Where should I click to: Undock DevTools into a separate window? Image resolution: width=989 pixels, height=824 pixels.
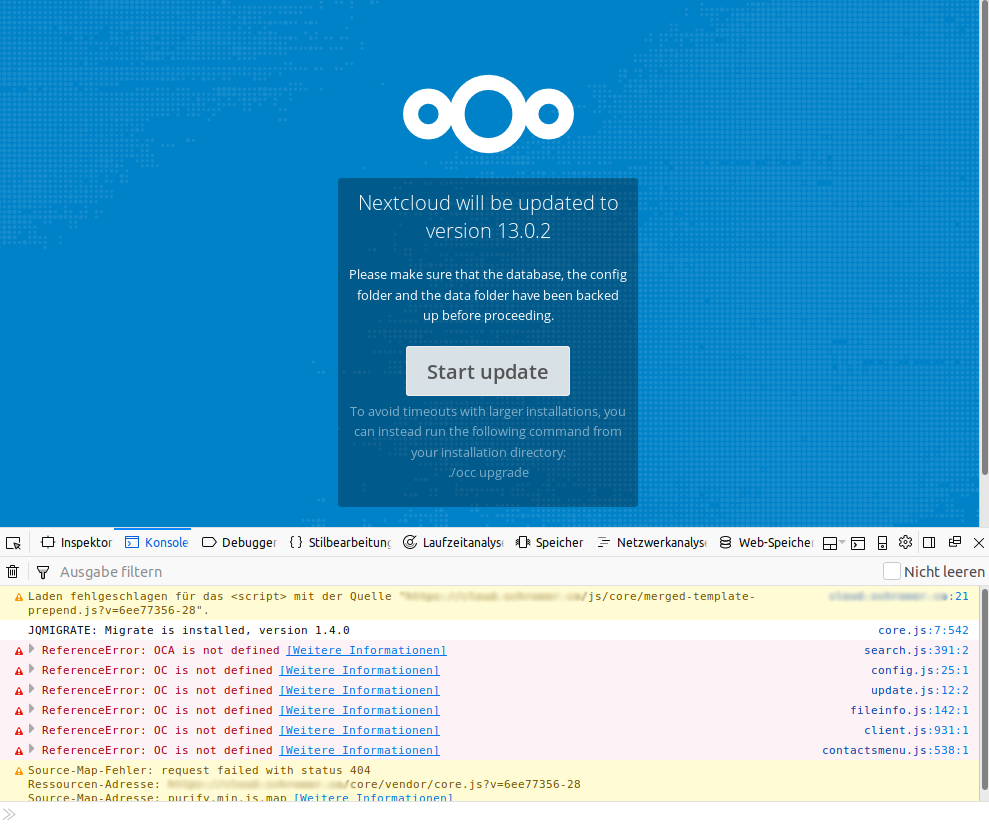[954, 542]
